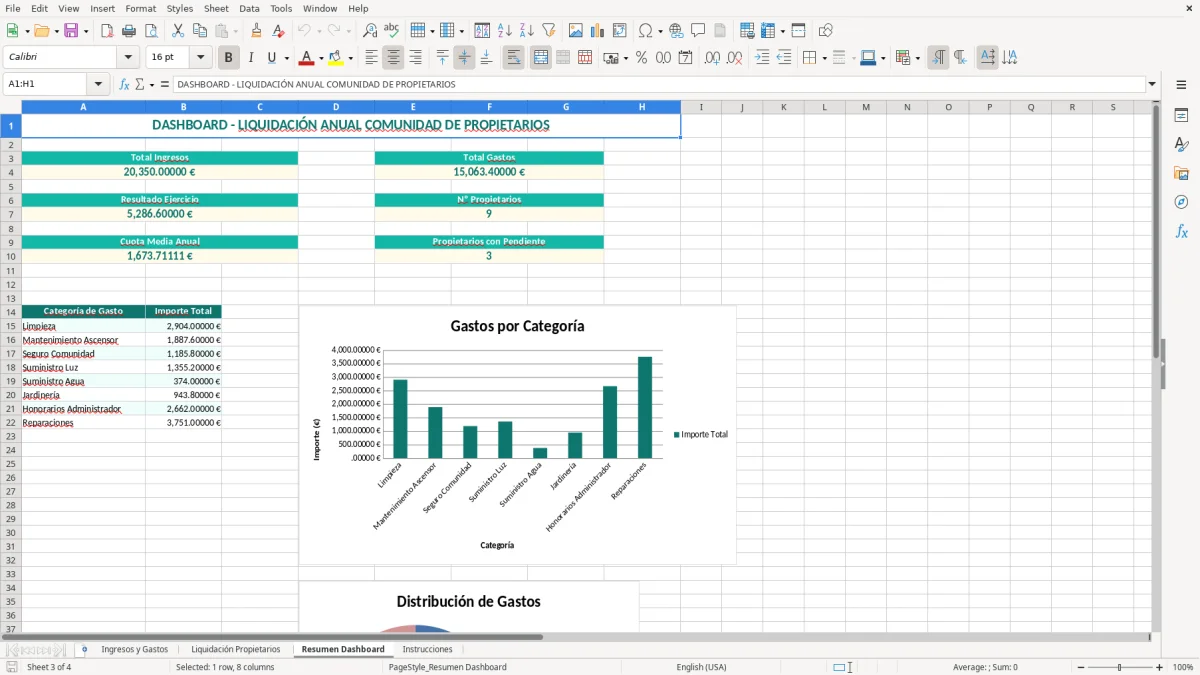The height and width of the screenshot is (675, 1200).
Task: Open Background Color dropdown arrow
Action: 350,58
